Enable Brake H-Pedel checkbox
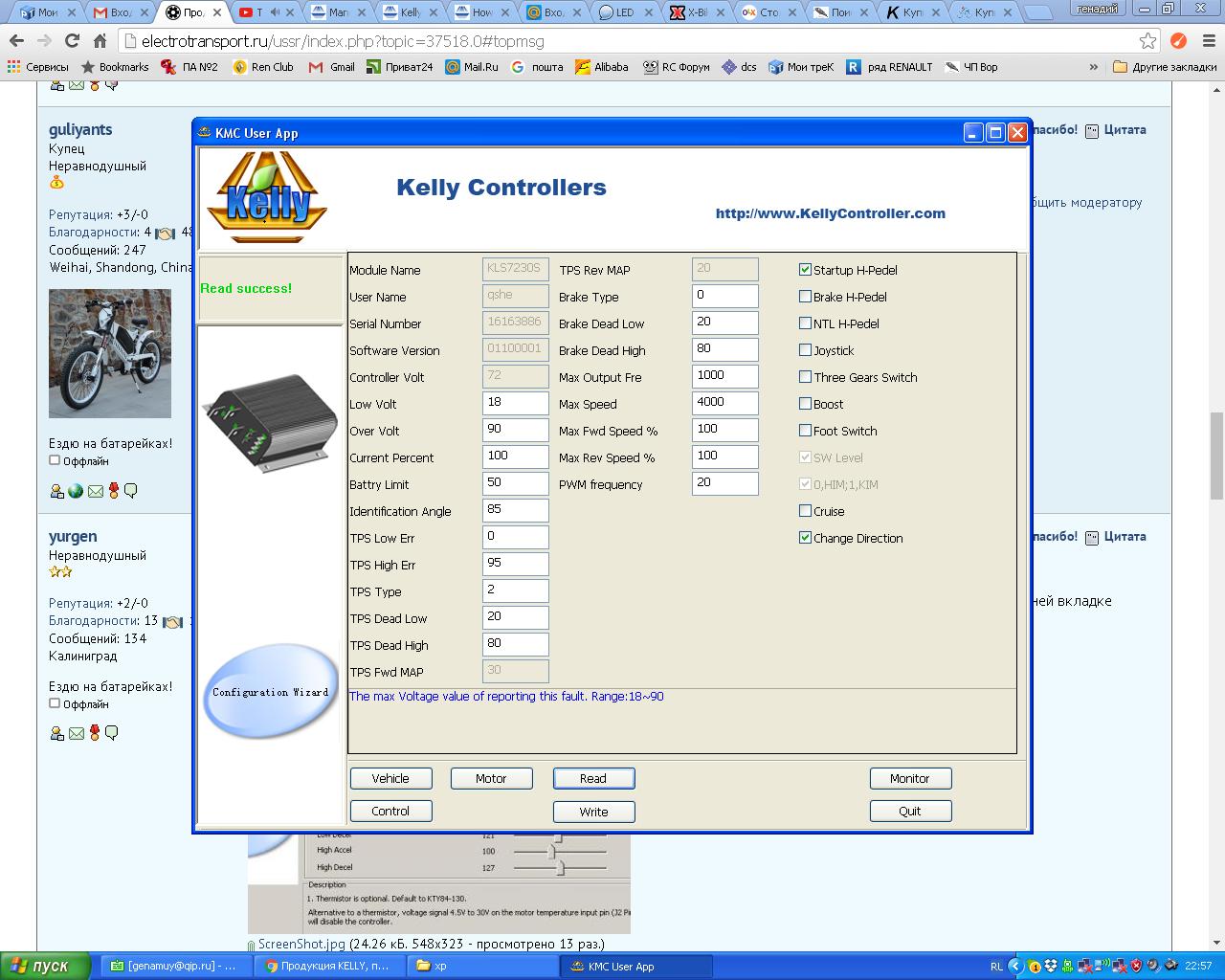Screen dimensions: 1225x980 coord(805,297)
